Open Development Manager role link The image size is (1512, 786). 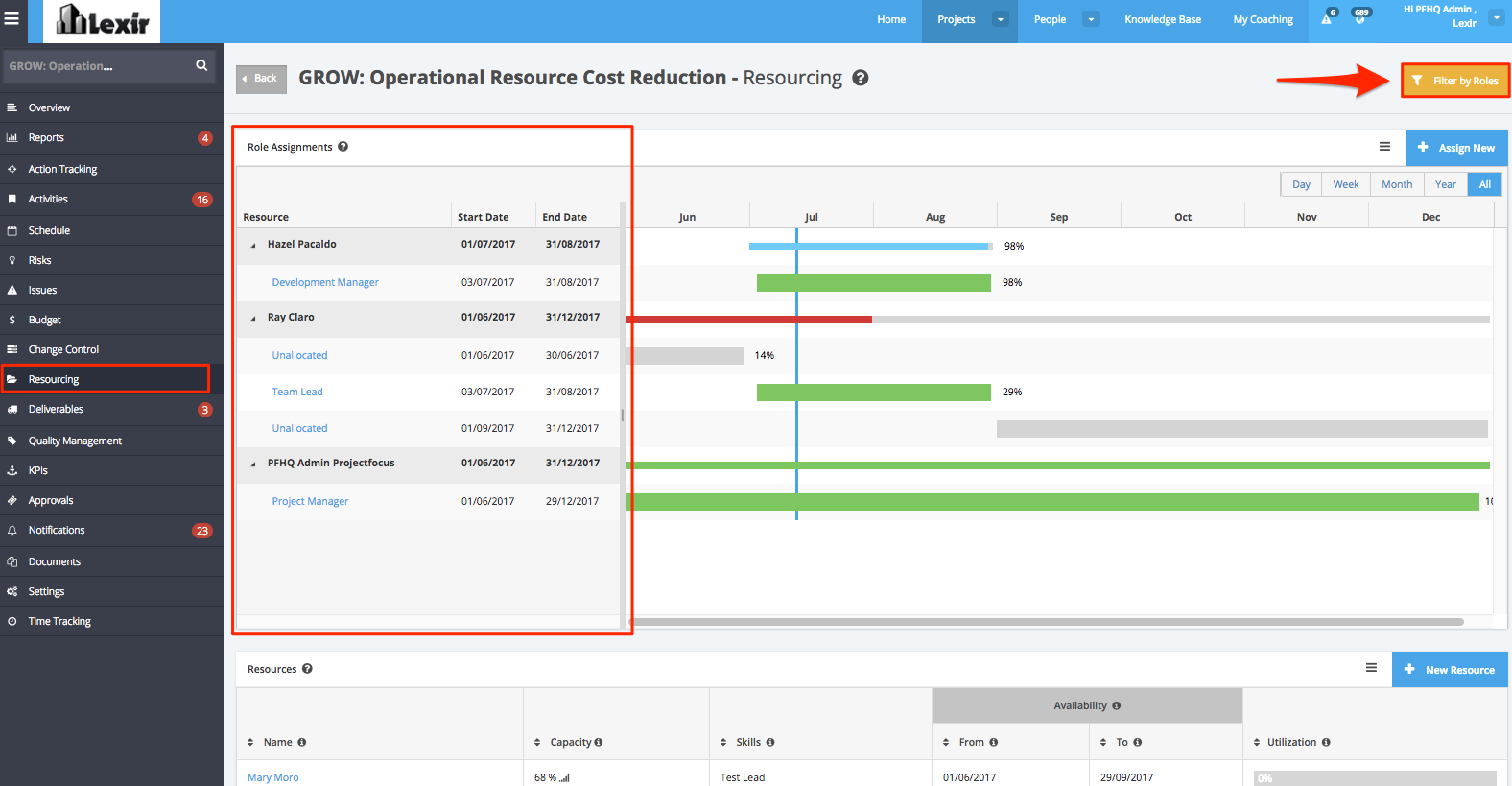pyautogui.click(x=325, y=282)
